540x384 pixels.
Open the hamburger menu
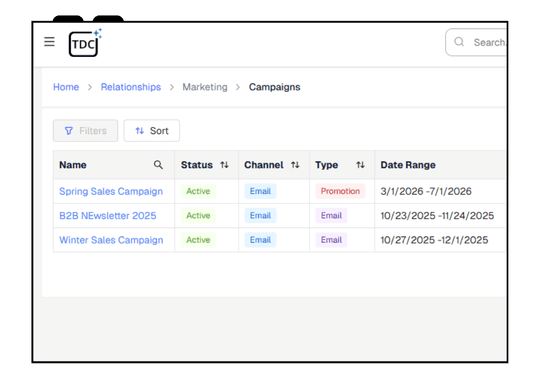click(x=49, y=42)
